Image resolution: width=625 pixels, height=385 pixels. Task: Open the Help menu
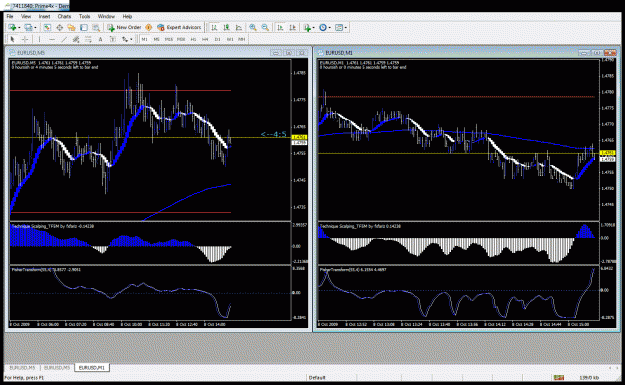click(x=127, y=16)
